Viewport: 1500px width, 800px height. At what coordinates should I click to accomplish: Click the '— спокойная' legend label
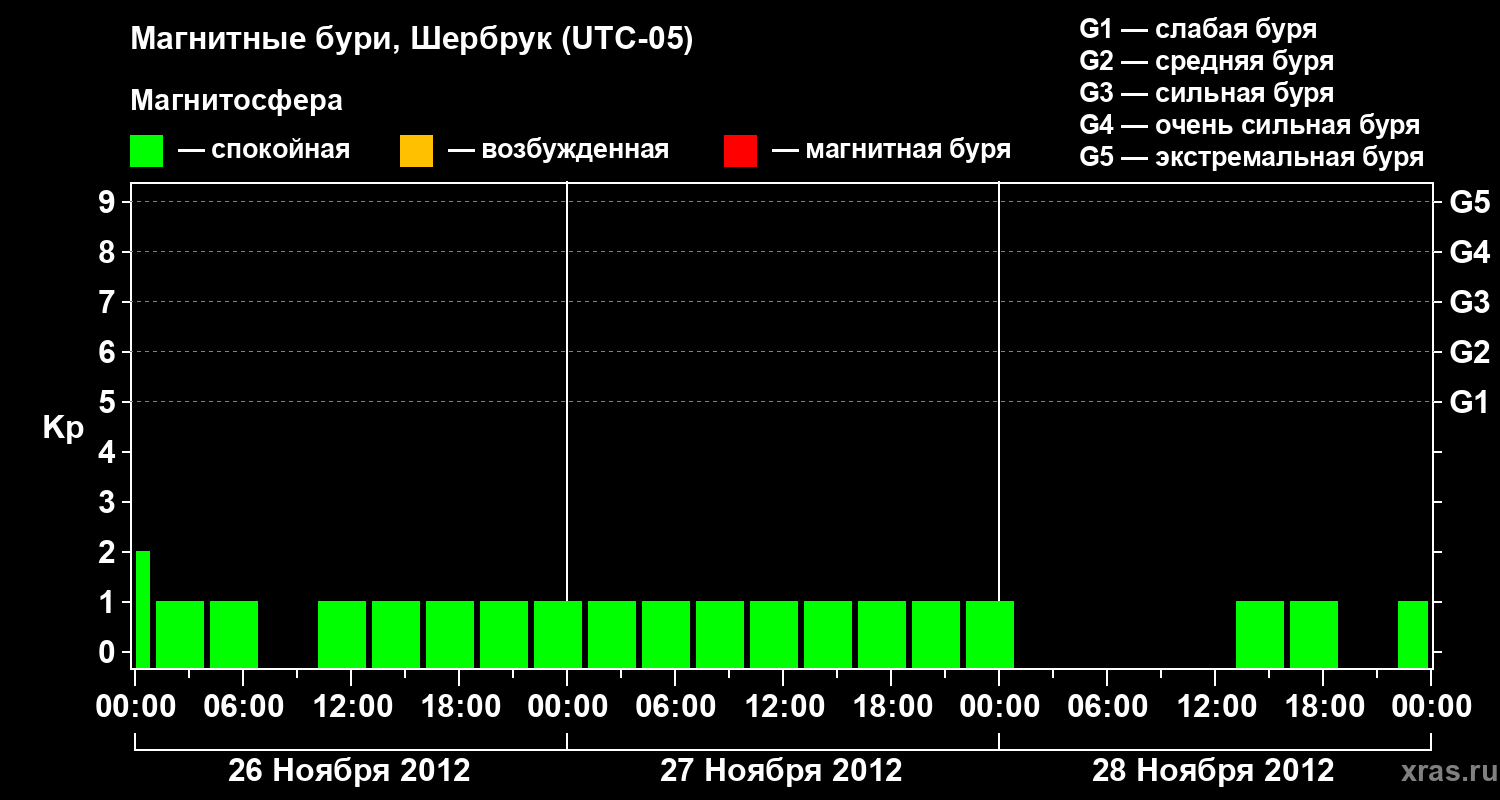[264, 150]
